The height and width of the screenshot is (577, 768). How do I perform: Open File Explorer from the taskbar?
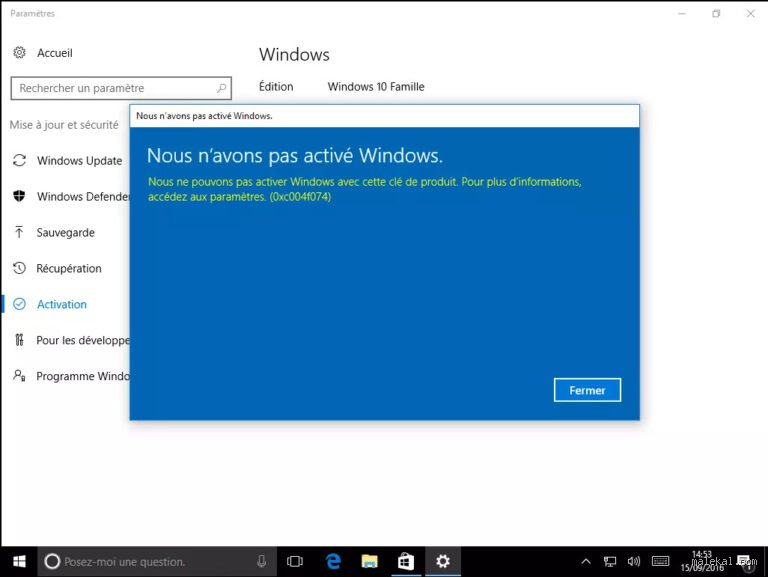(369, 561)
